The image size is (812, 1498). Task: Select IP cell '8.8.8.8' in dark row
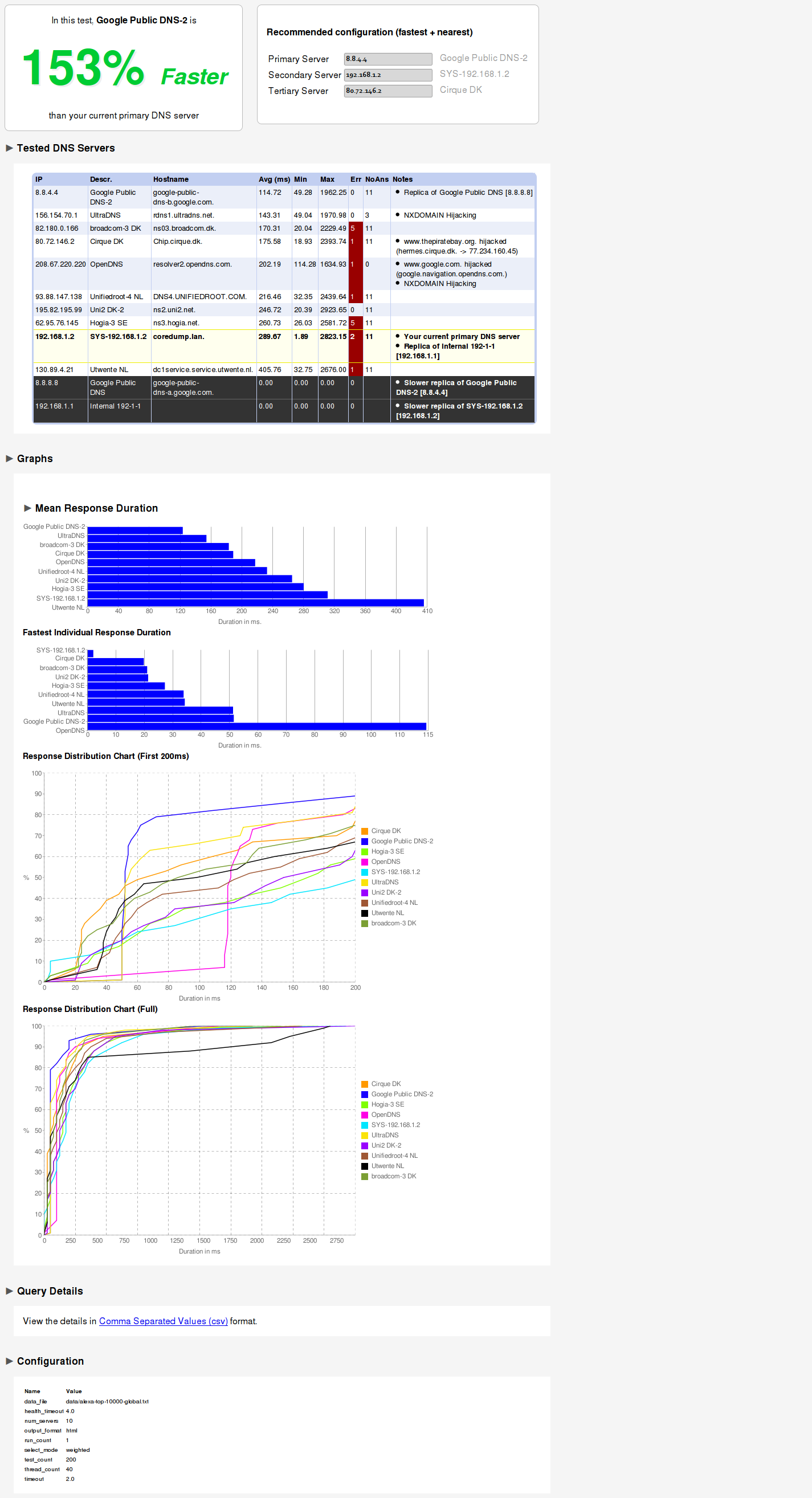(47, 383)
